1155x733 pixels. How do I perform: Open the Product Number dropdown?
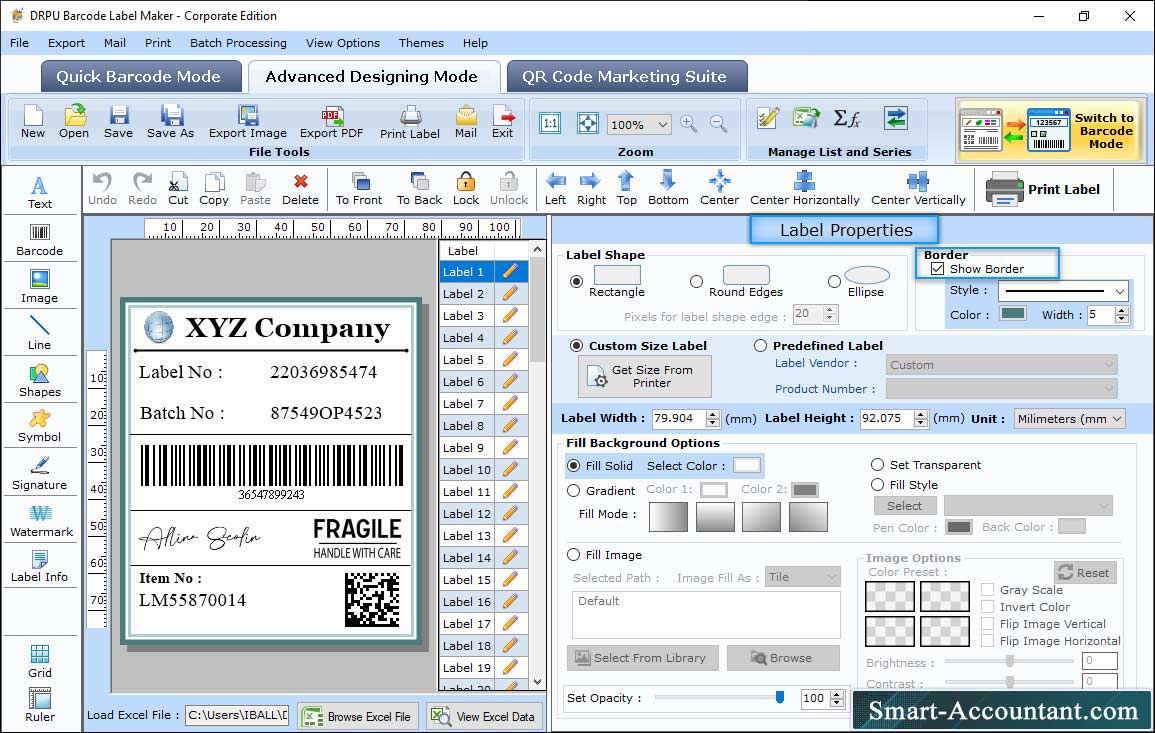[1001, 388]
